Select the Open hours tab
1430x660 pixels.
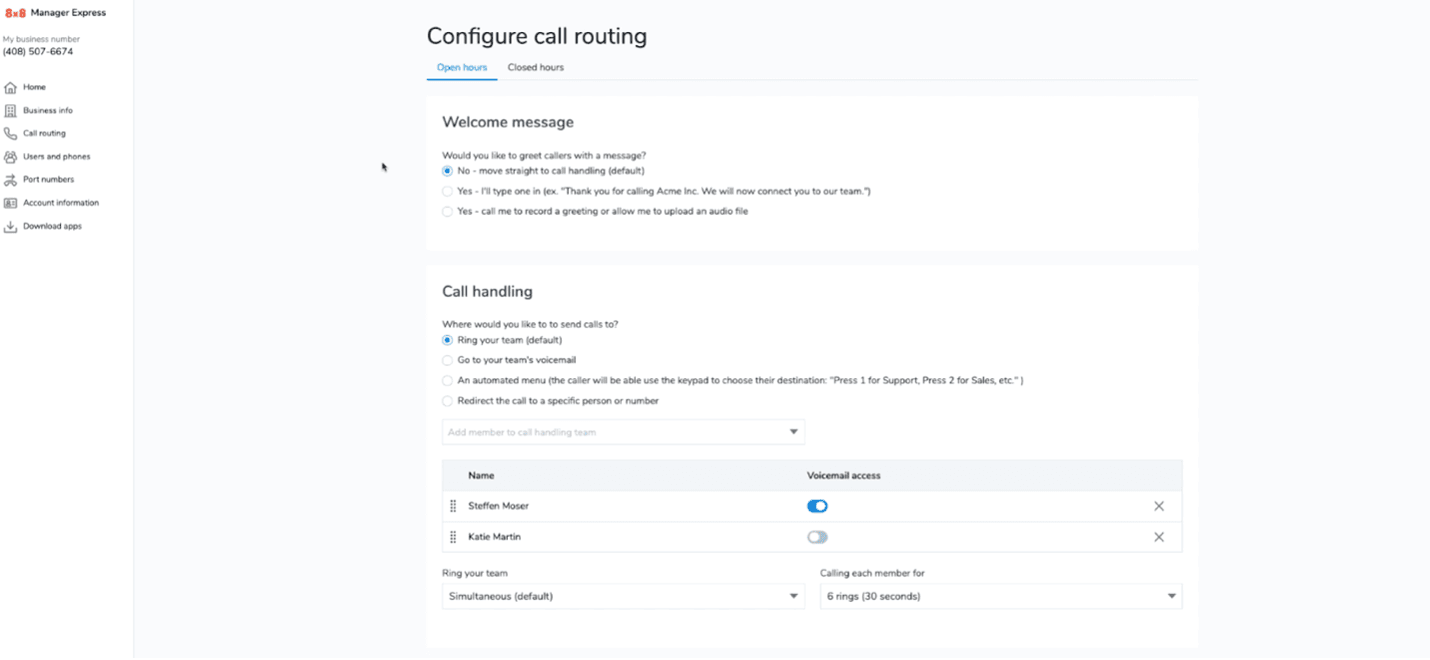tap(462, 68)
